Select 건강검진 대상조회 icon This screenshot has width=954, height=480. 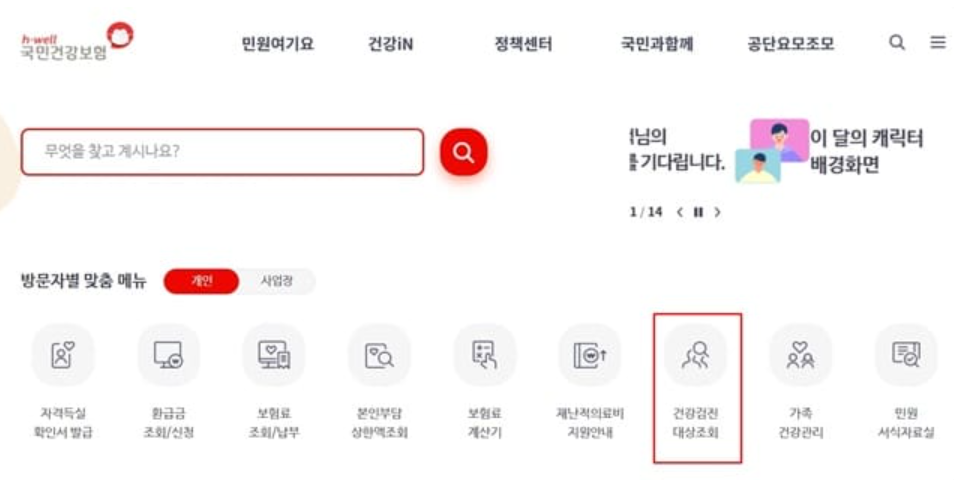coord(695,355)
